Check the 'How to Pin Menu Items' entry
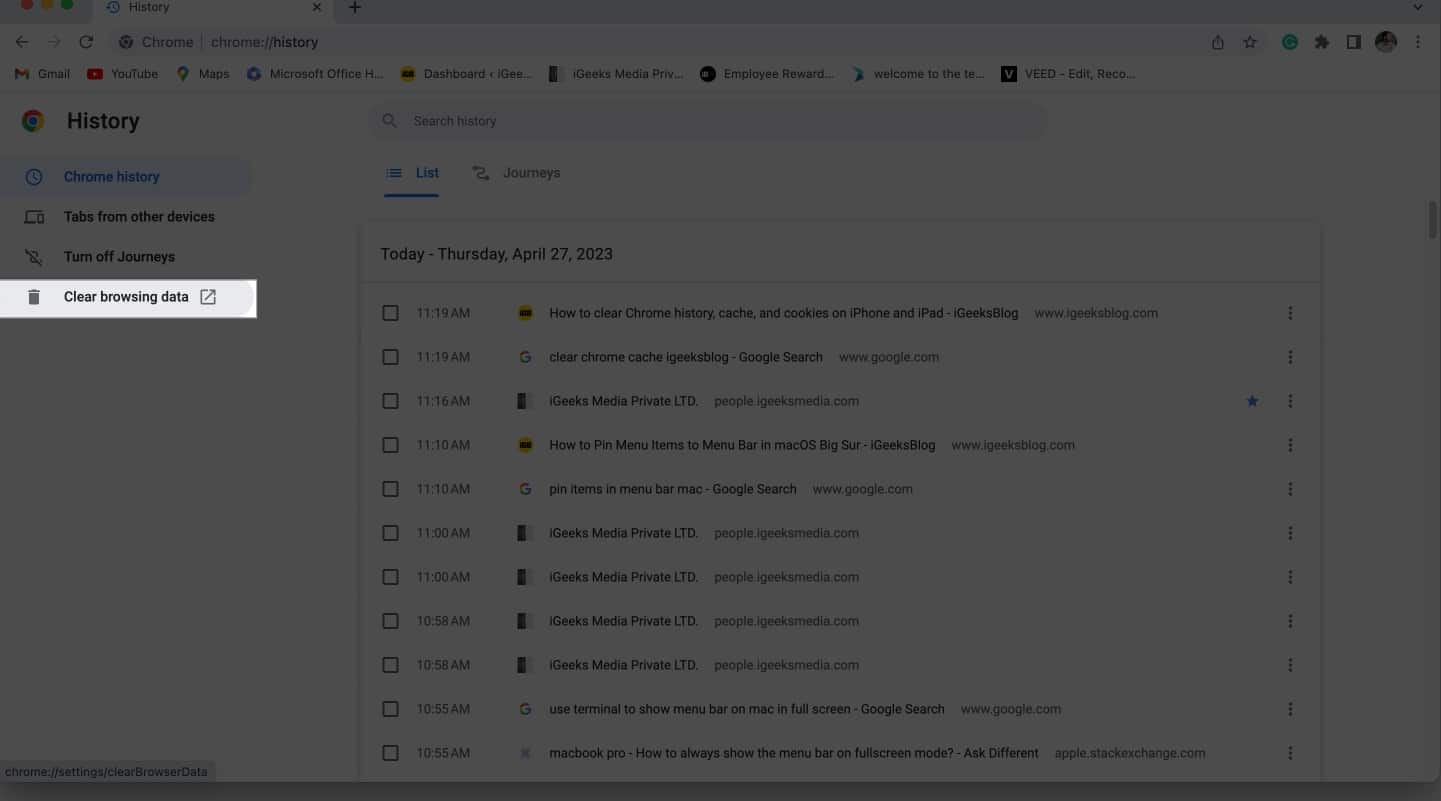The image size is (1441, 801). [390, 445]
